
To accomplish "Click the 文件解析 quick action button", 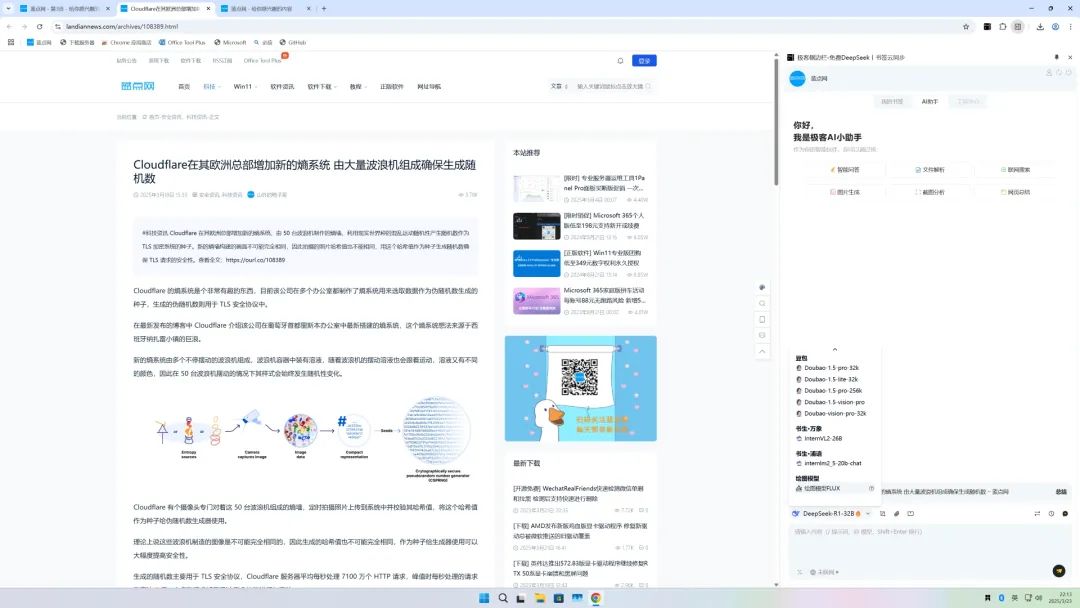I will [929, 169].
